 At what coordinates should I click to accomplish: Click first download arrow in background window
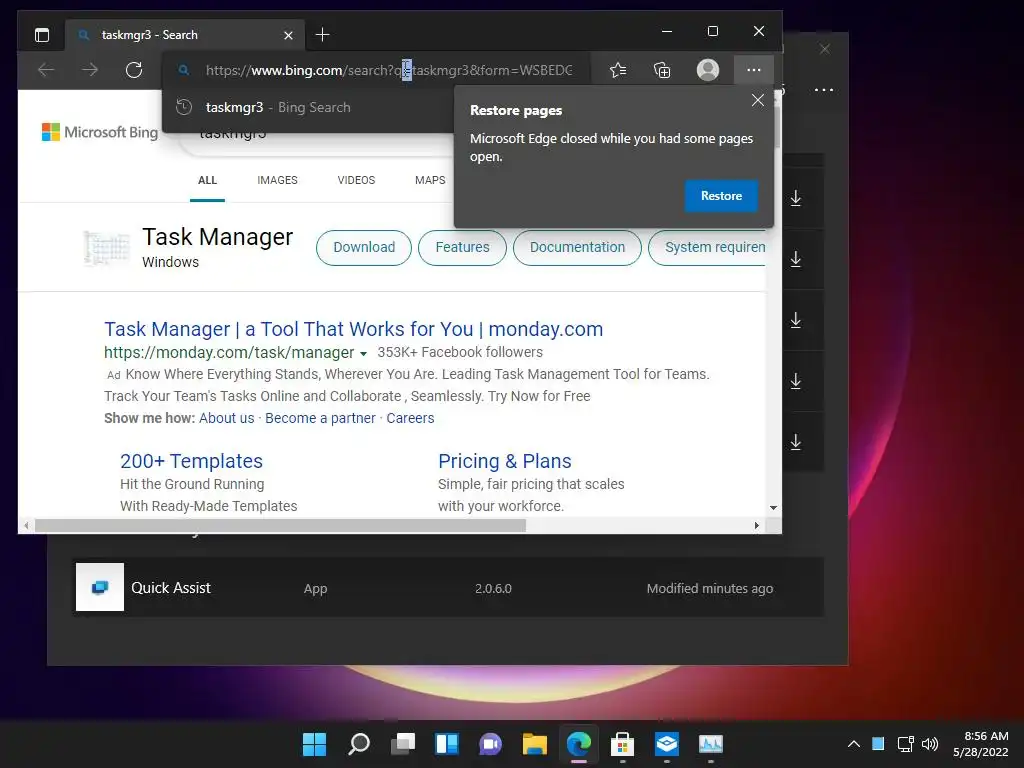(x=795, y=198)
